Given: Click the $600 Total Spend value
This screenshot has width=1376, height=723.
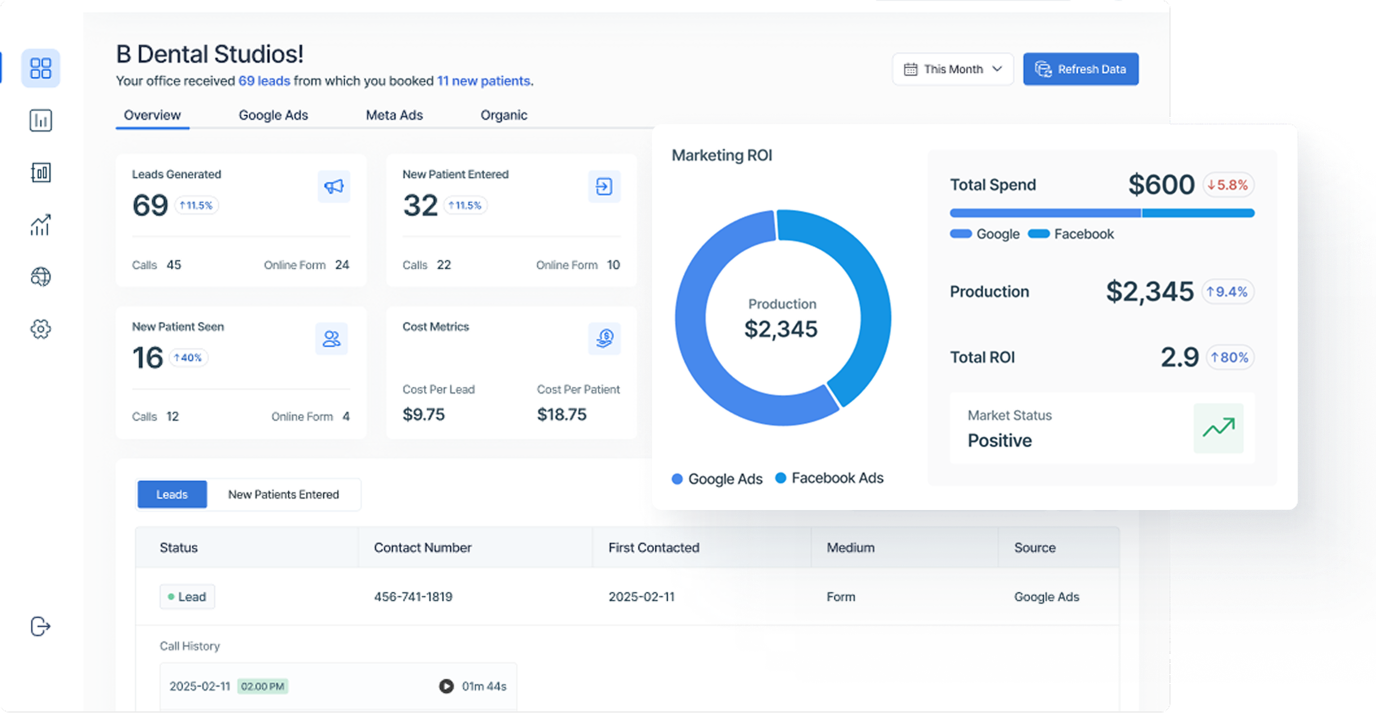Looking at the screenshot, I should click(x=1161, y=185).
